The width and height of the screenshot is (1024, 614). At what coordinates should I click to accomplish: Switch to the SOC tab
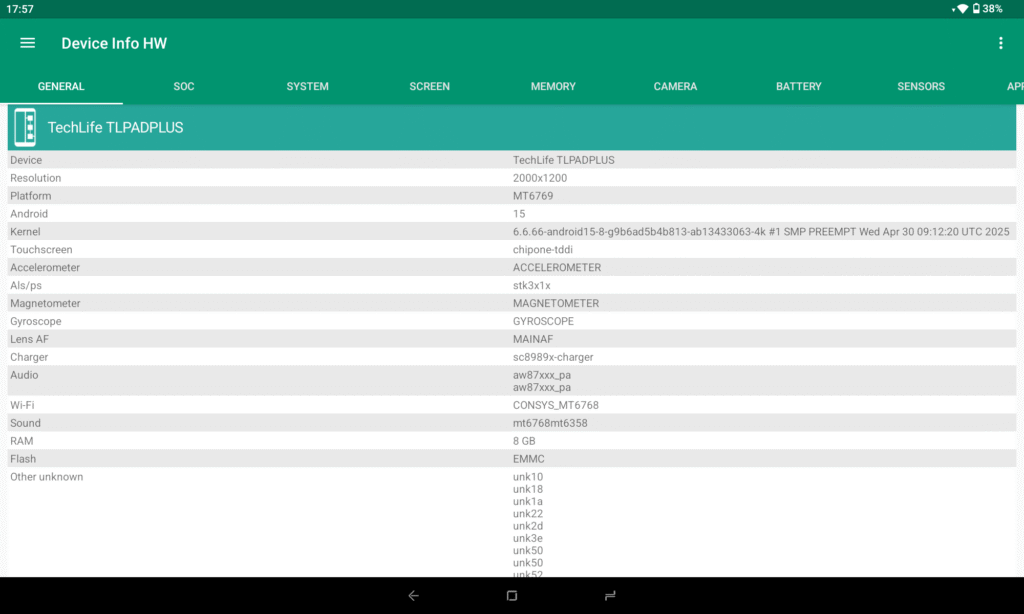(x=184, y=87)
